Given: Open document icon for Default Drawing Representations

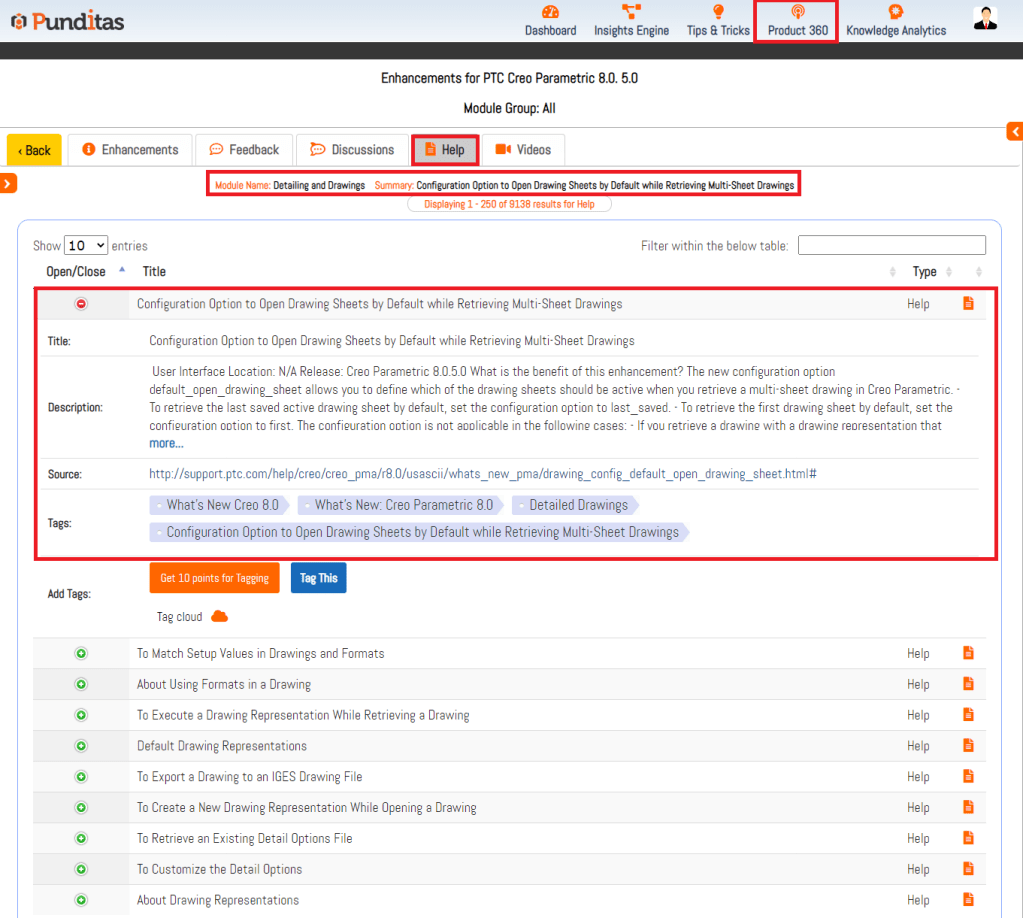Looking at the screenshot, I should click(967, 745).
